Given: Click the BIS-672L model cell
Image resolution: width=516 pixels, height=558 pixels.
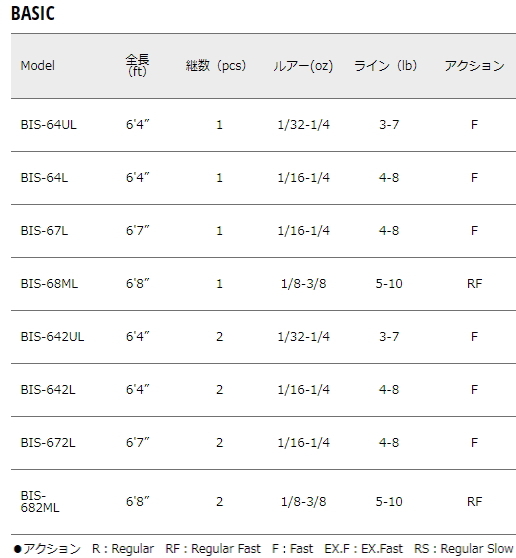Looking at the screenshot, I should pyautogui.click(x=48, y=443).
